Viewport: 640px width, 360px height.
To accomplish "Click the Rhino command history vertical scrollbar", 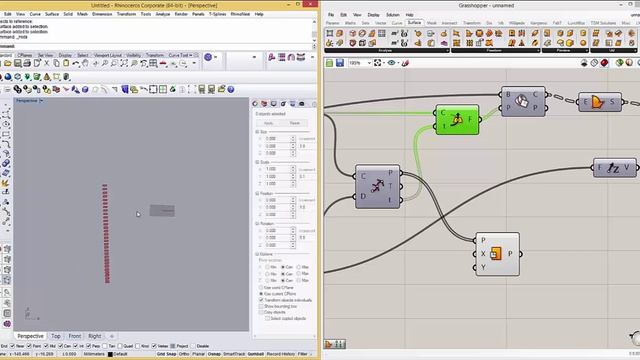I will click(x=314, y=31).
